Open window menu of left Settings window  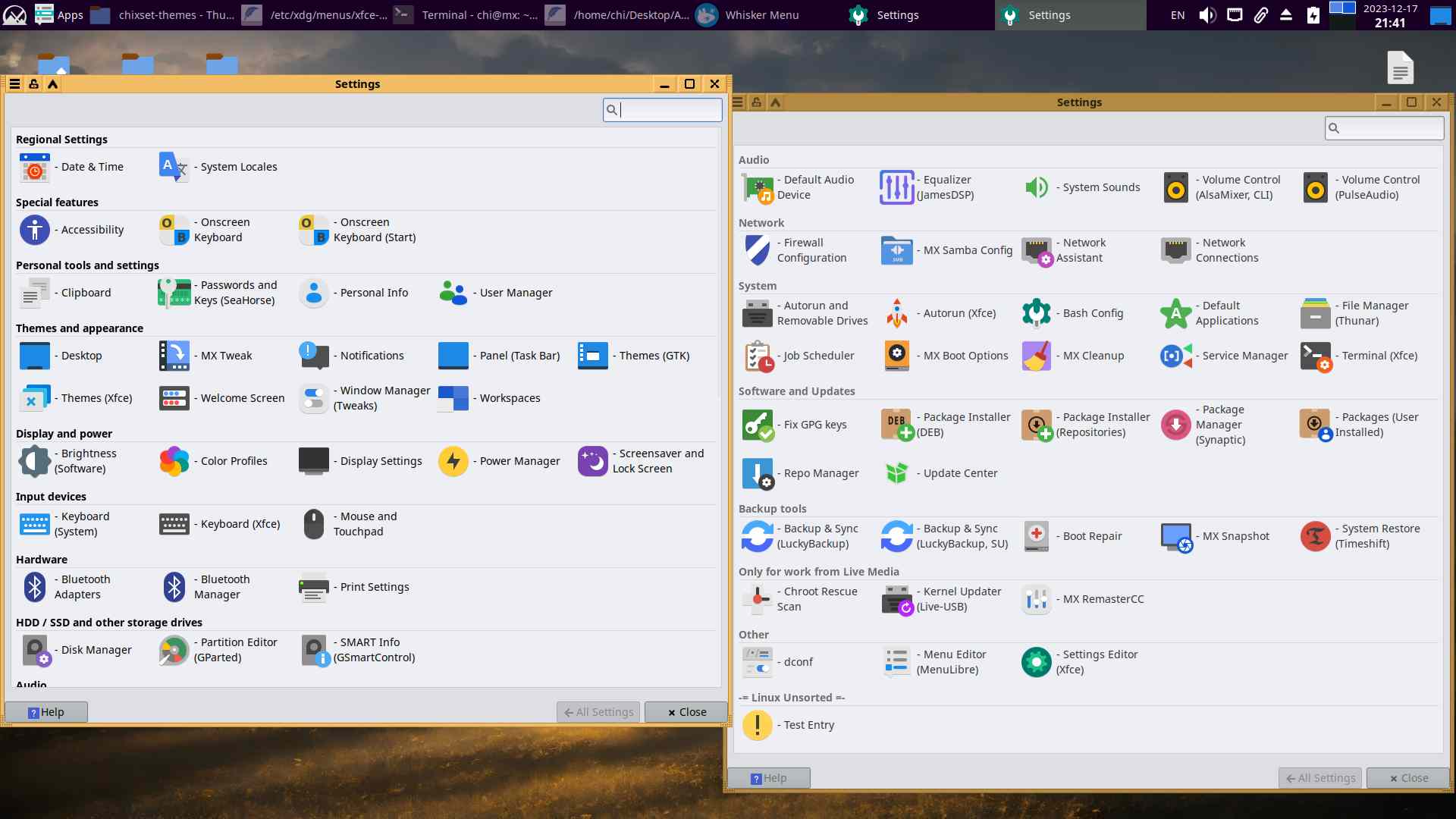pos(14,84)
